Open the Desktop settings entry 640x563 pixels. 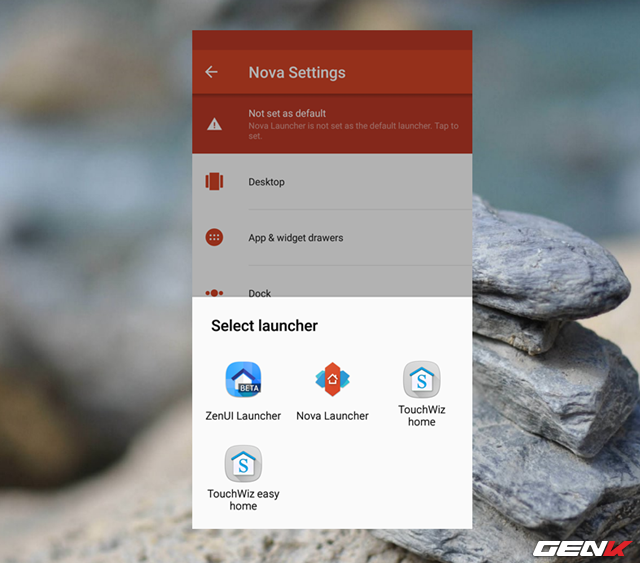tap(267, 182)
